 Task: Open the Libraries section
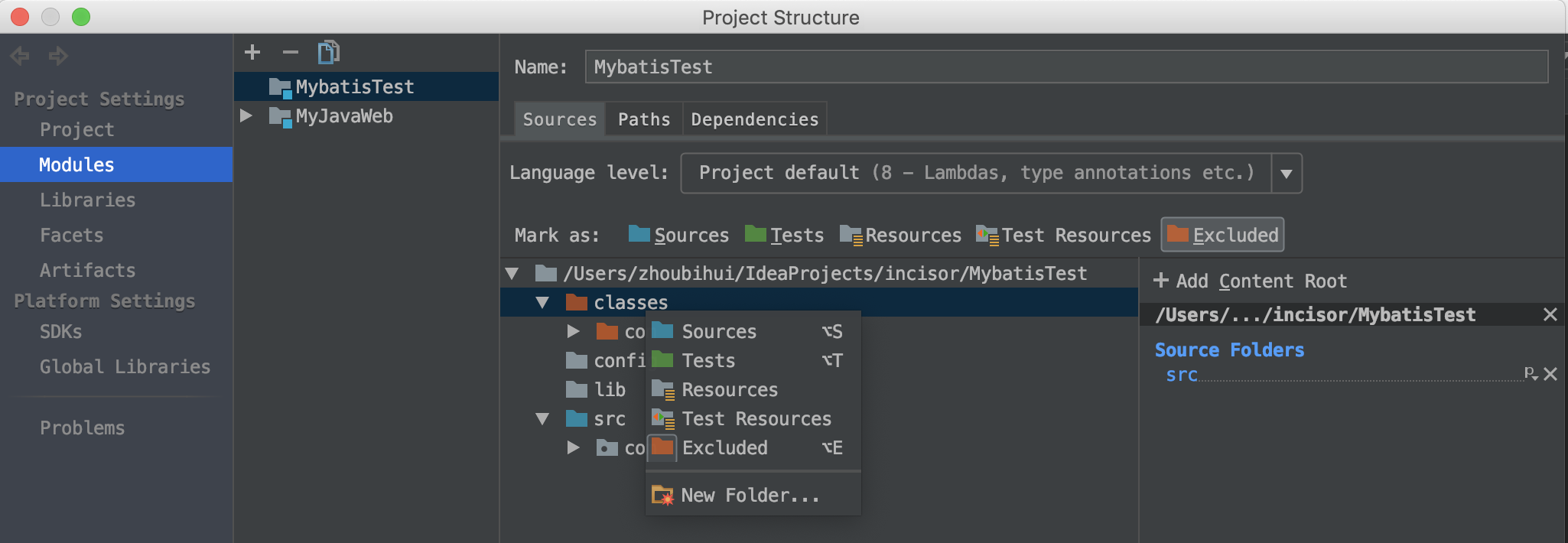pos(87,200)
